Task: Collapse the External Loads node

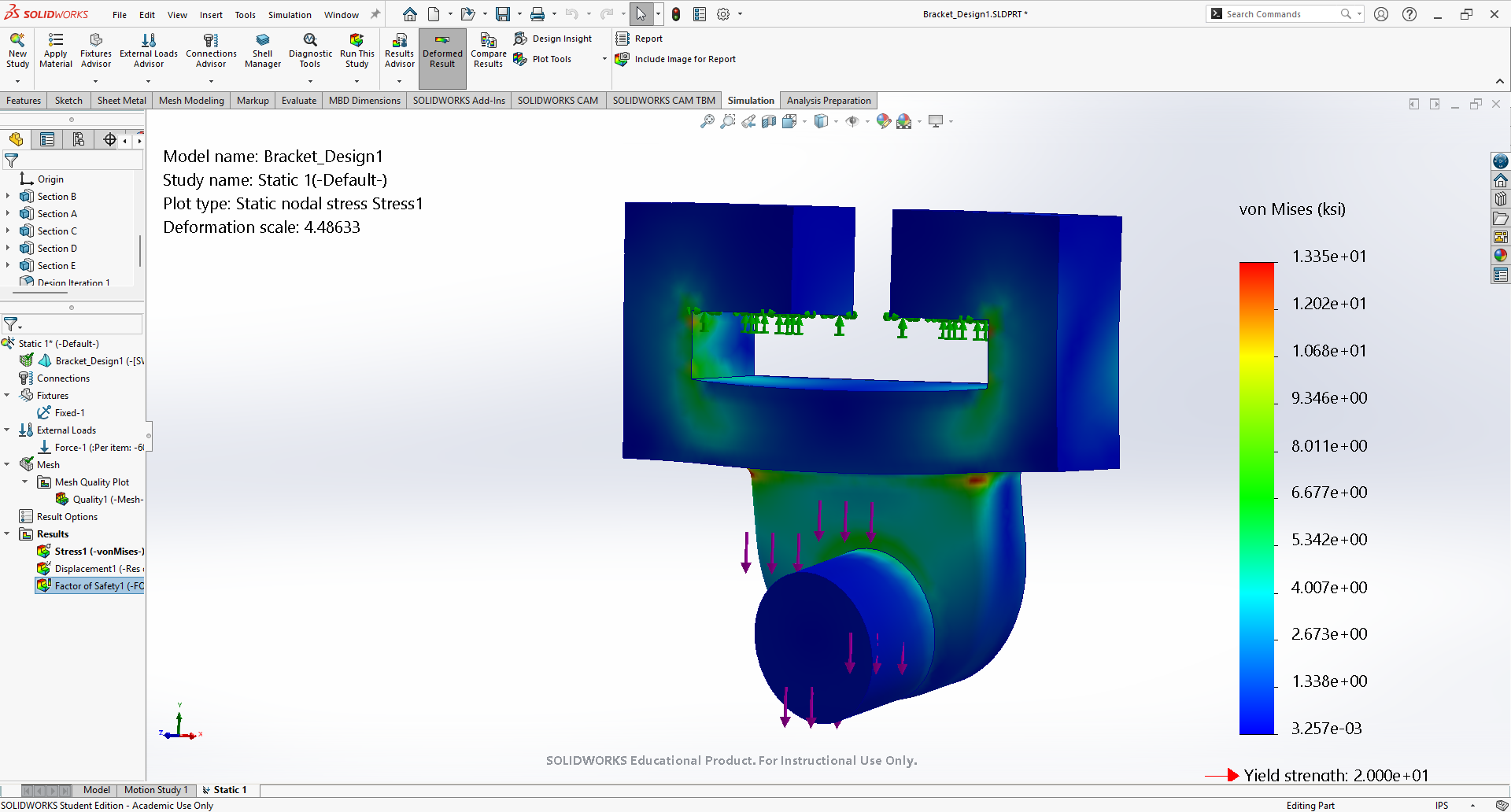Action: coord(7,430)
